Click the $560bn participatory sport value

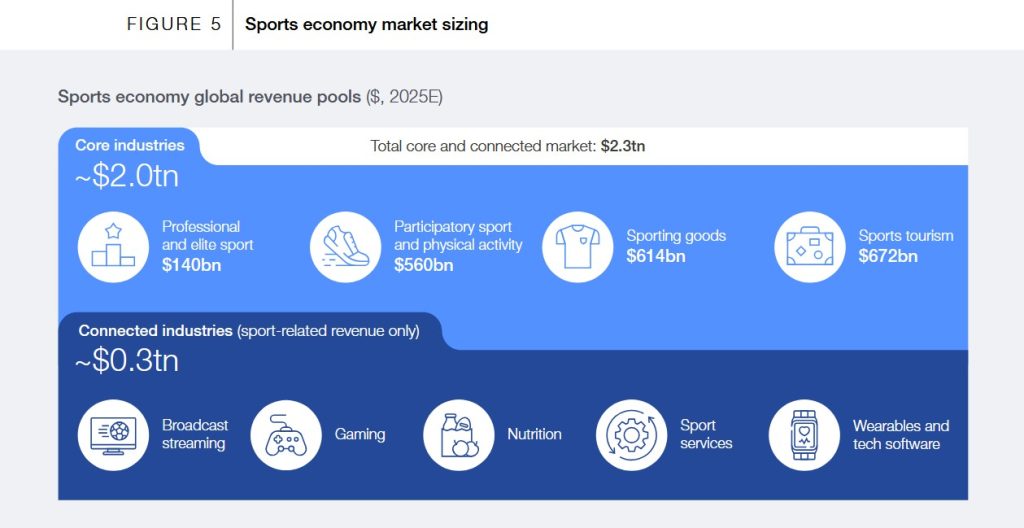[423, 265]
